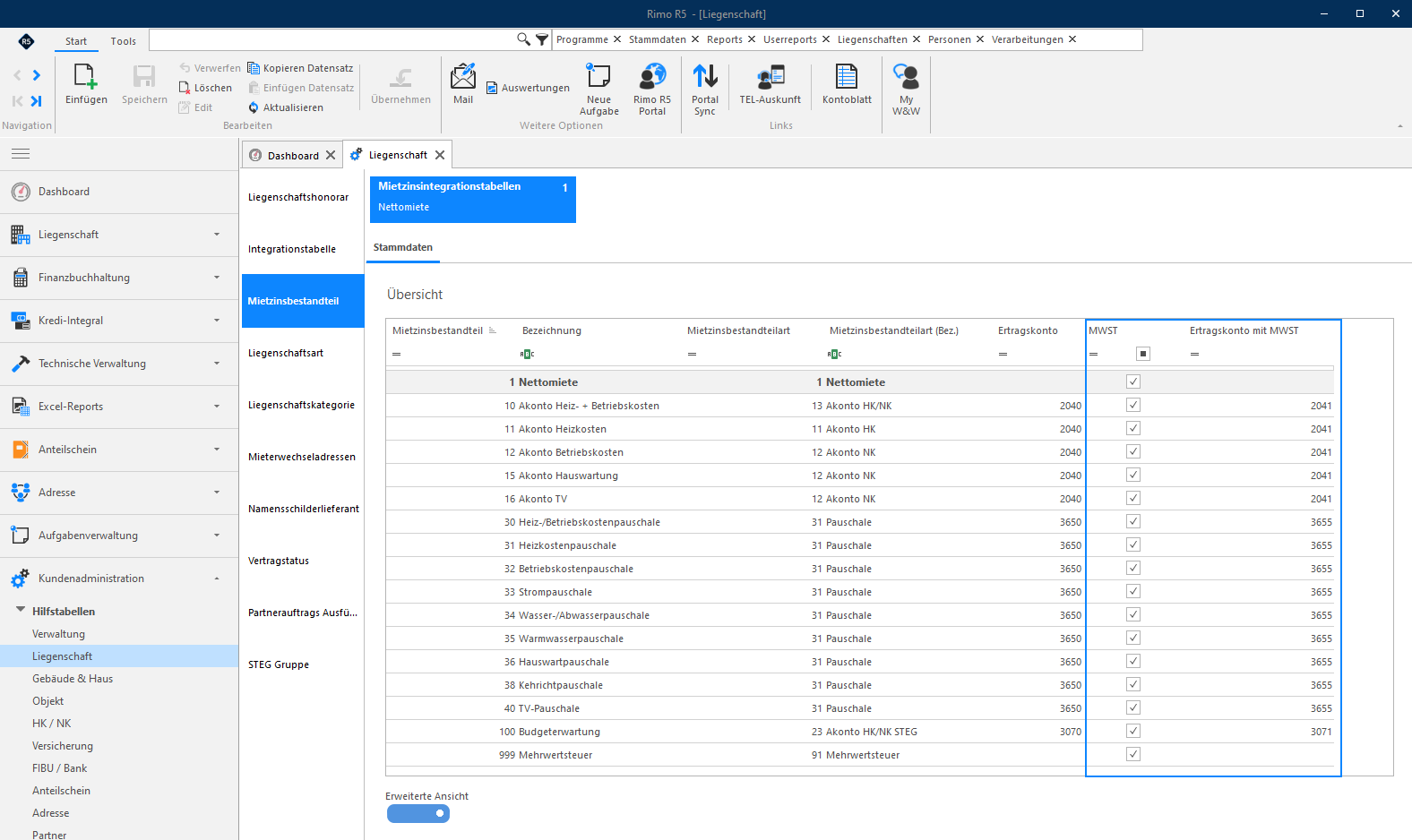
Task: Switch to the Tools ribbon tab
Action: pyautogui.click(x=124, y=41)
